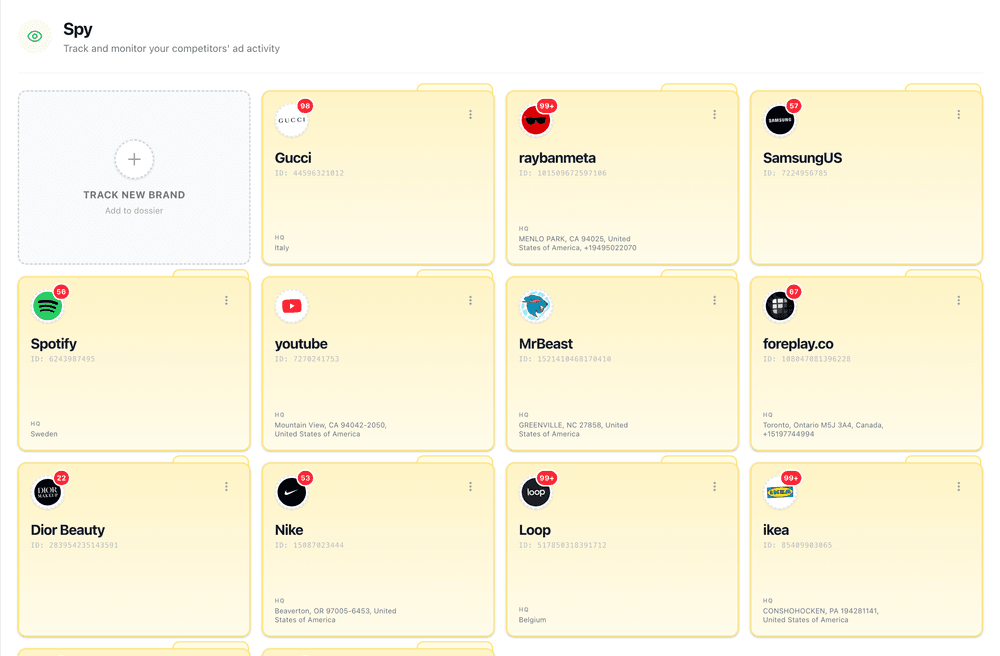The image size is (1000, 656).
Task: Click MrBeast 'GREENVILLE, NC' address
Action: [x=573, y=430]
